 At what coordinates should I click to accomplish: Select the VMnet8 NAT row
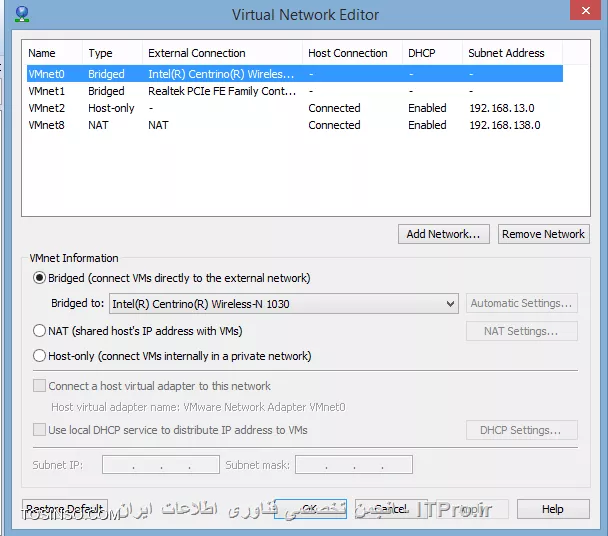(295, 125)
